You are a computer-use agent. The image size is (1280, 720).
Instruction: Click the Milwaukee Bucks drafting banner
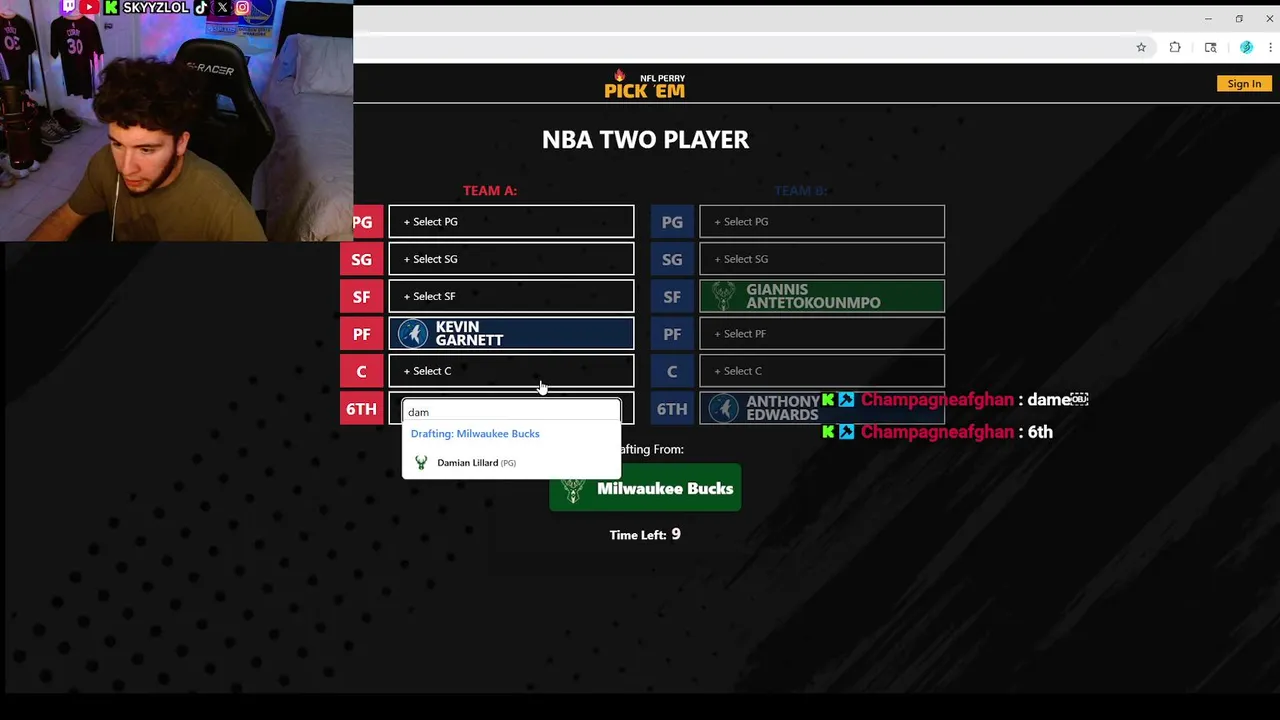645,488
